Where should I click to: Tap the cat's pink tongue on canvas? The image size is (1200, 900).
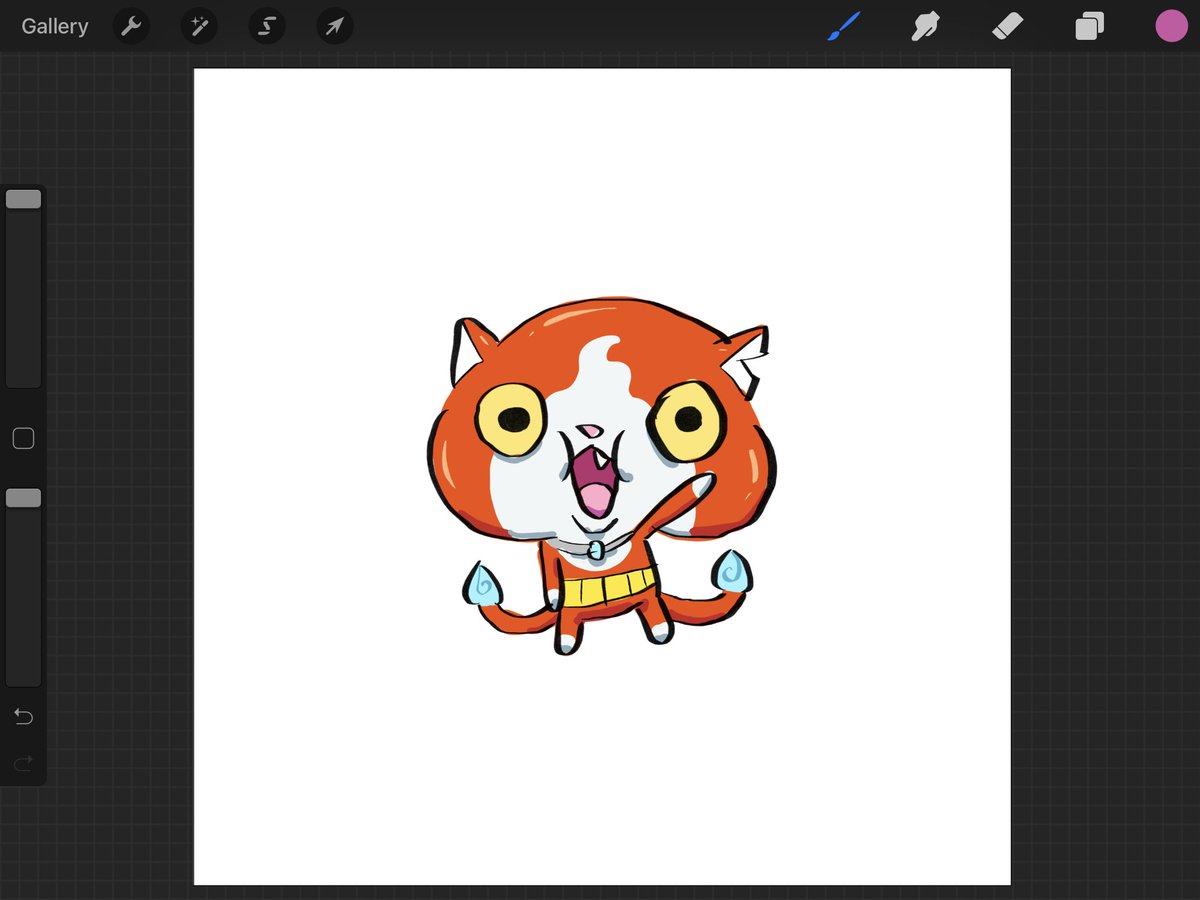click(596, 498)
